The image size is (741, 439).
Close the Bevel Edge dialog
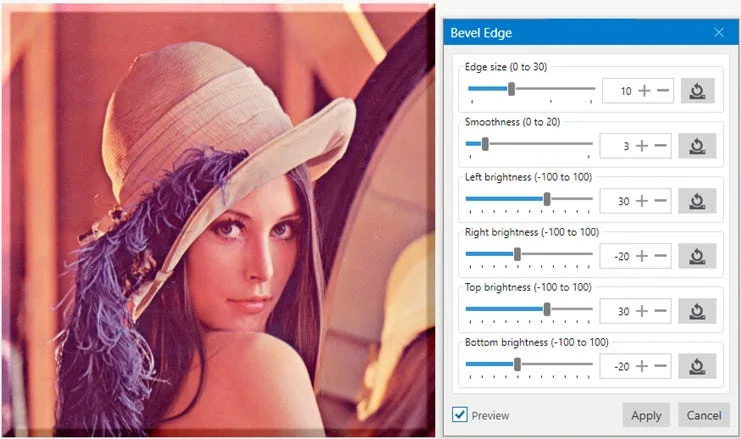click(719, 33)
